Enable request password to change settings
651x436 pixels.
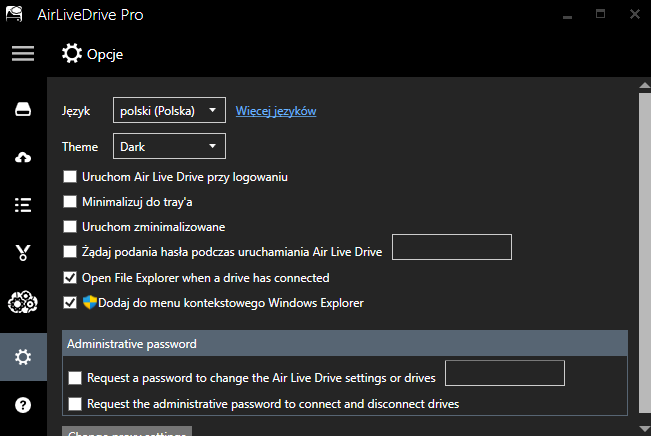click(75, 378)
